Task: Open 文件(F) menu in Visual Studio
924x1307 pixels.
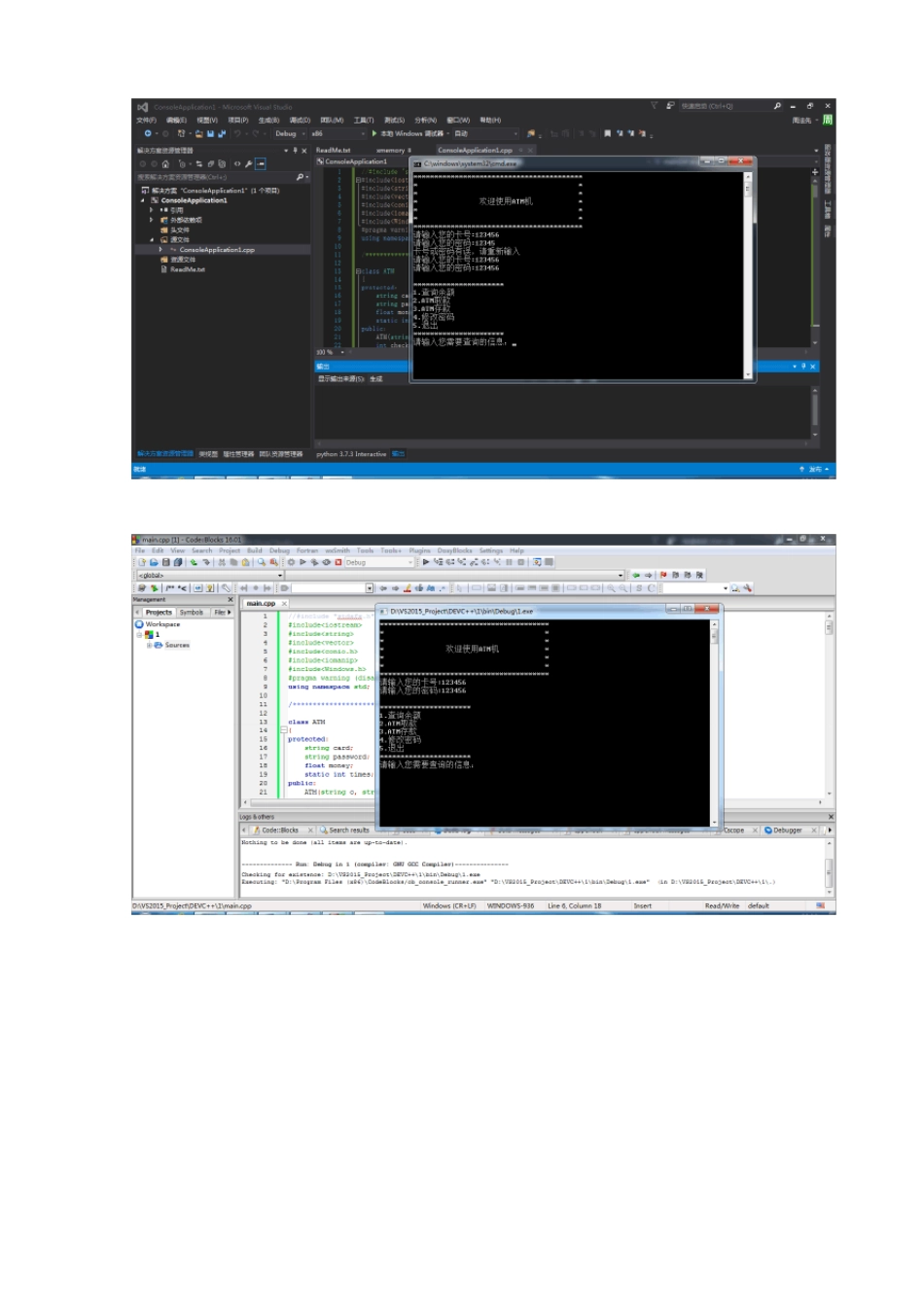Action: coord(146,121)
